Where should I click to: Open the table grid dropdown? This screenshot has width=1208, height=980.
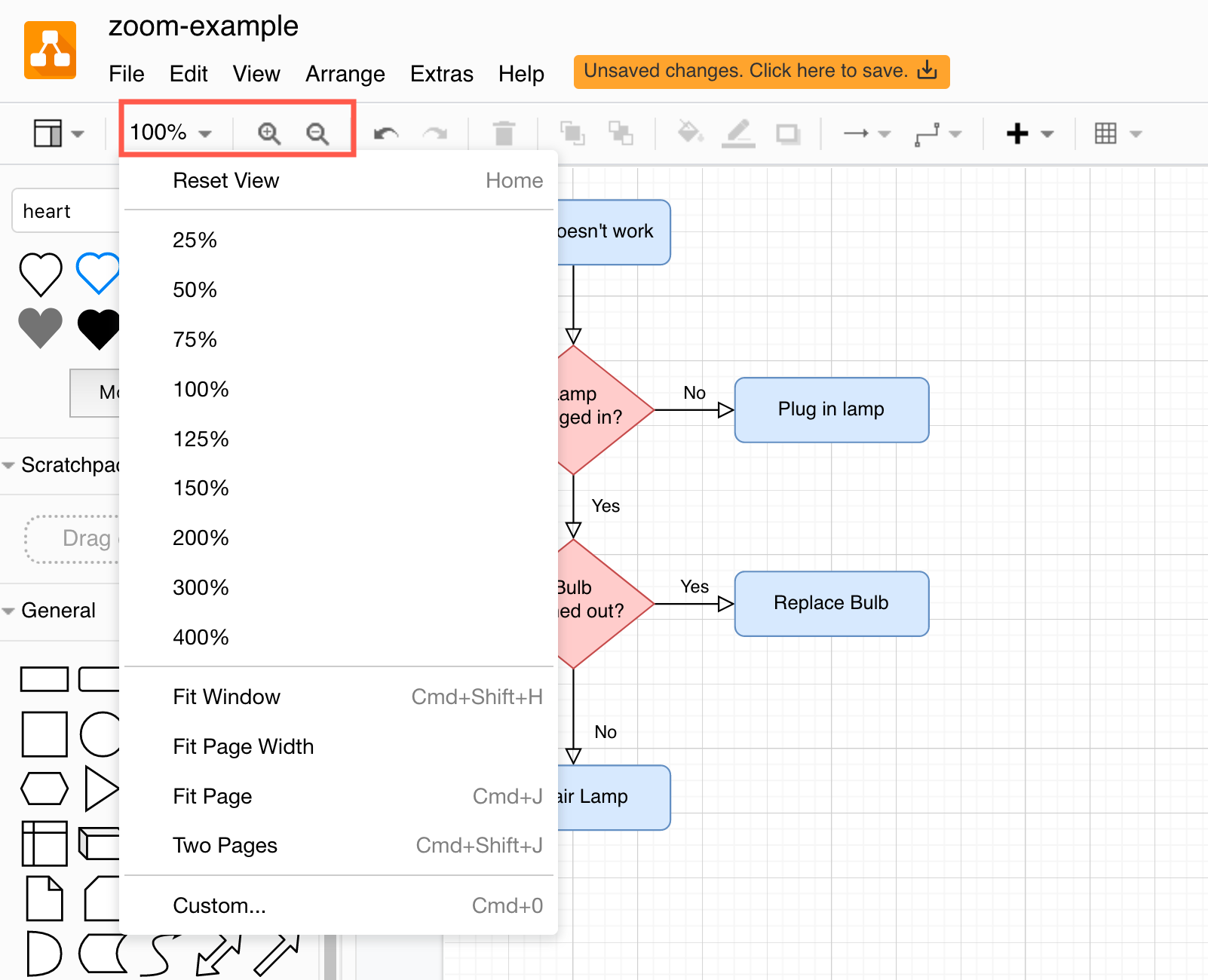pos(1118,133)
